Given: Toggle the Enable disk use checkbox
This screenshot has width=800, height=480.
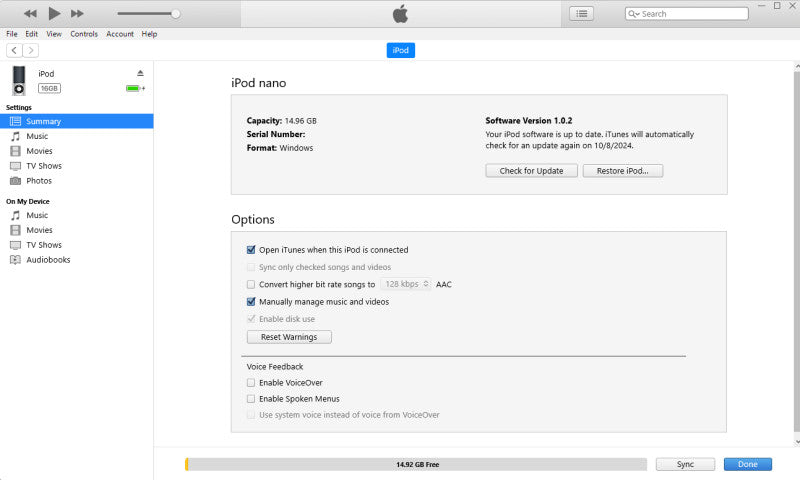Looking at the screenshot, I should pos(251,319).
